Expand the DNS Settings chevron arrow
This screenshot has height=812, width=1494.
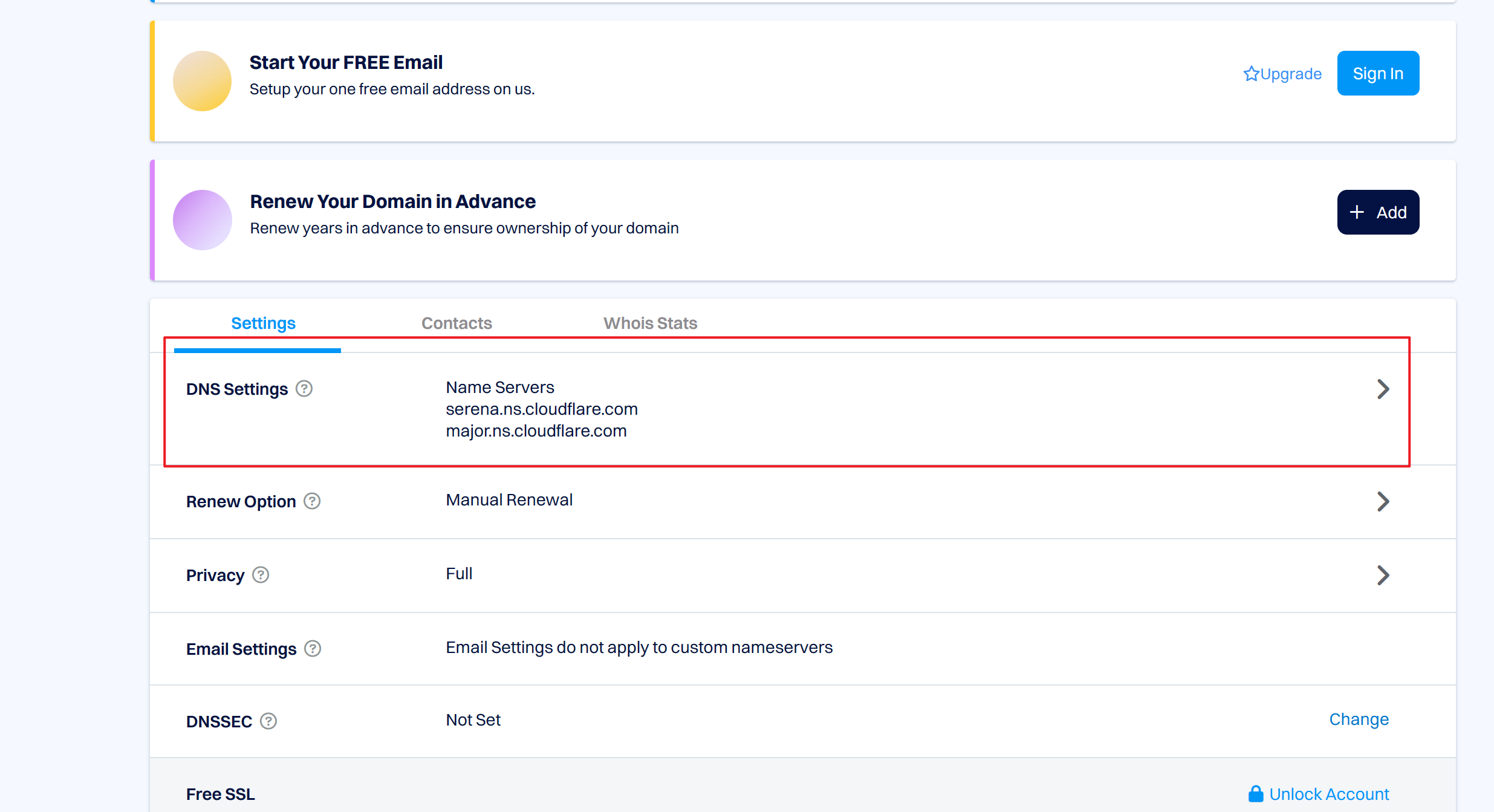tap(1383, 389)
